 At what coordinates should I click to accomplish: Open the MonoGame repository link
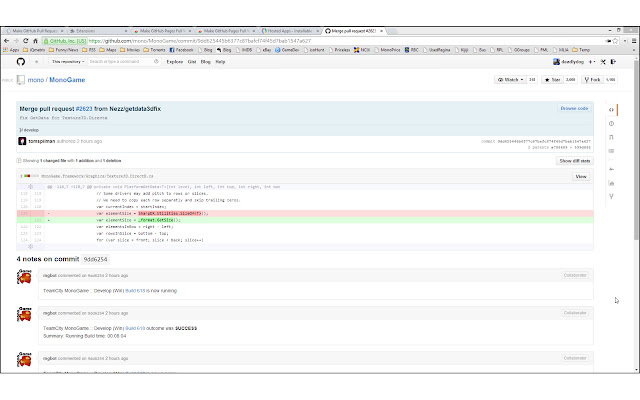pos(67,80)
